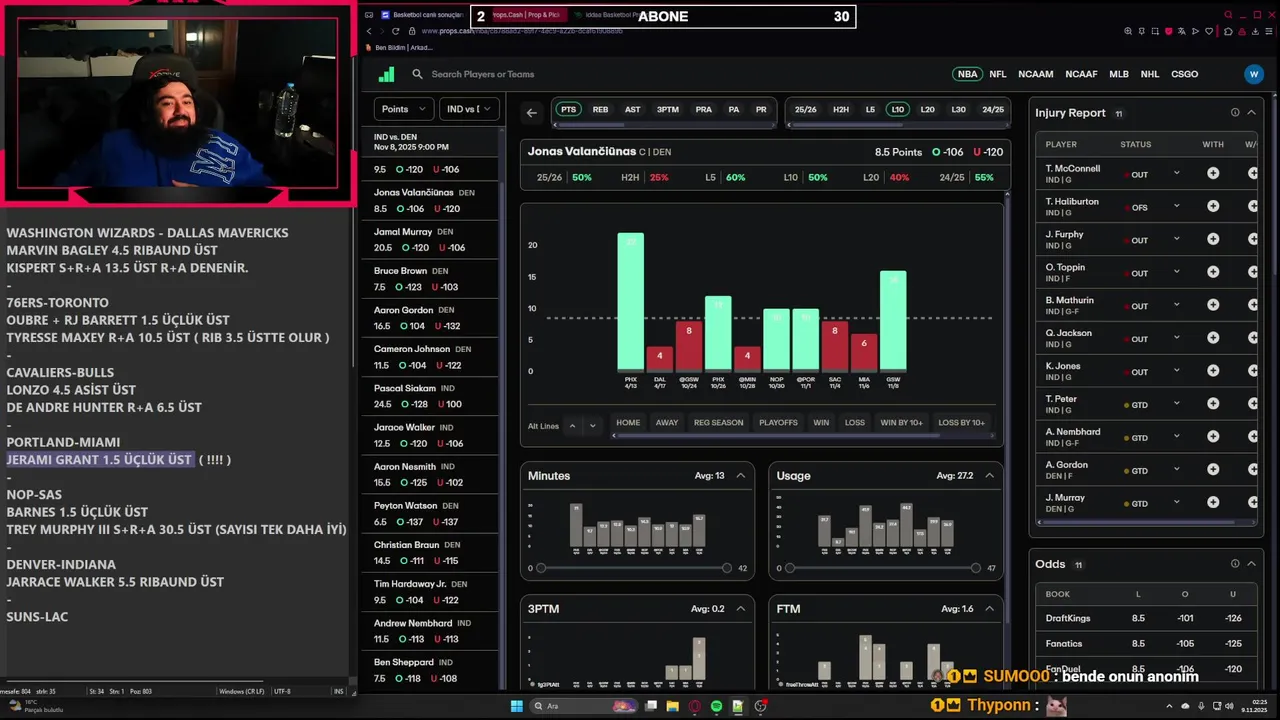Open Notepad++ from the taskbar

point(738,706)
